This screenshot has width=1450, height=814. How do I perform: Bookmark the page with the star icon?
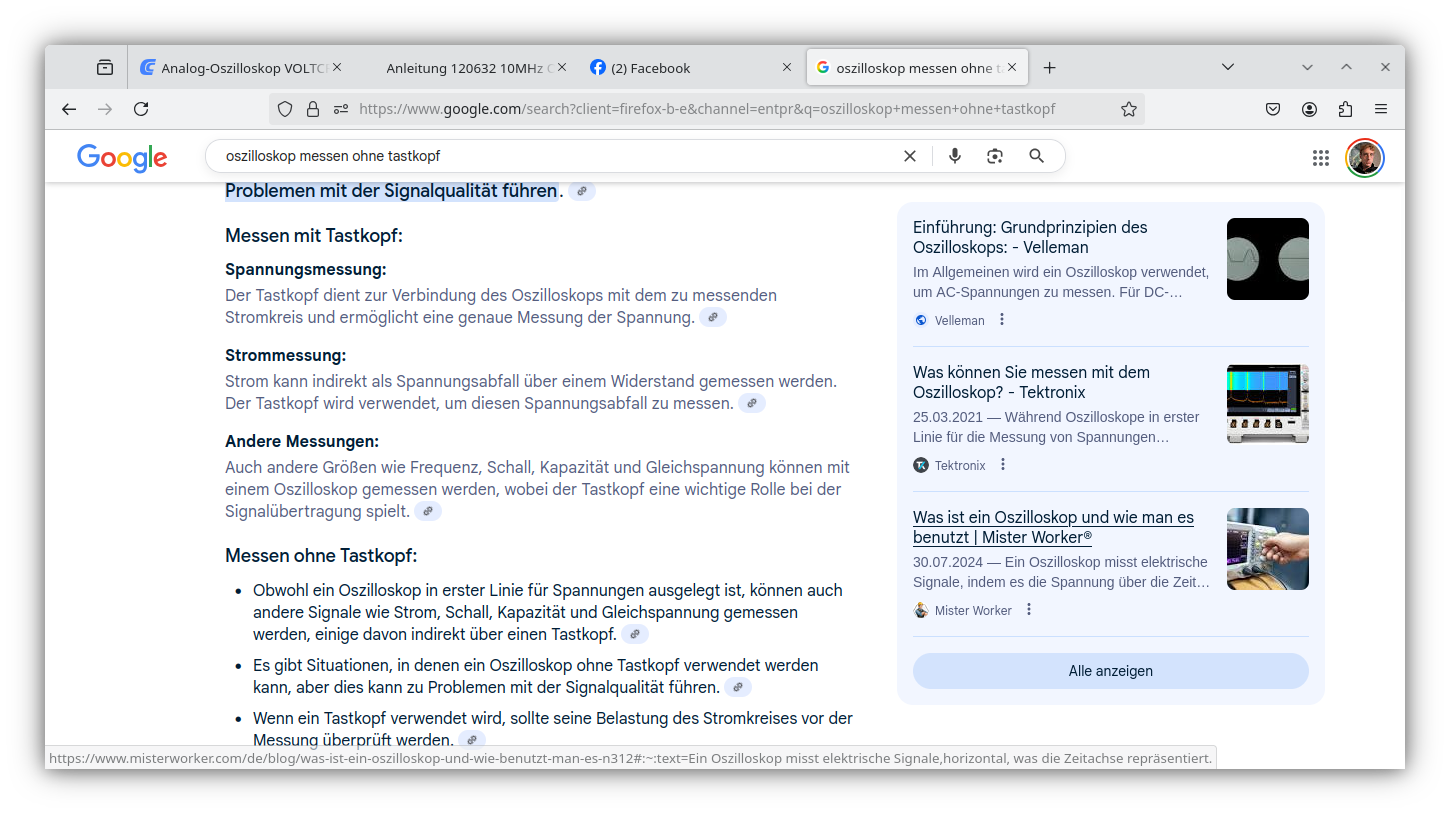(x=1129, y=109)
